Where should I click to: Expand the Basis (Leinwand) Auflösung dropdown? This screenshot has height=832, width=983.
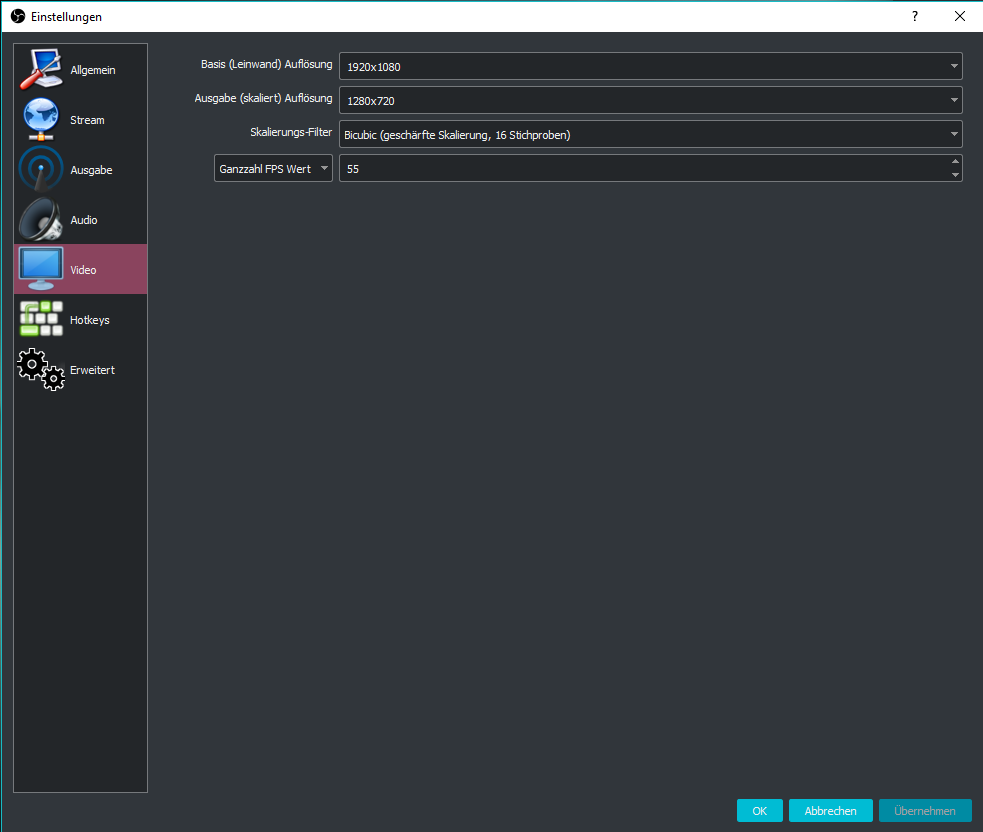[x=650, y=67]
